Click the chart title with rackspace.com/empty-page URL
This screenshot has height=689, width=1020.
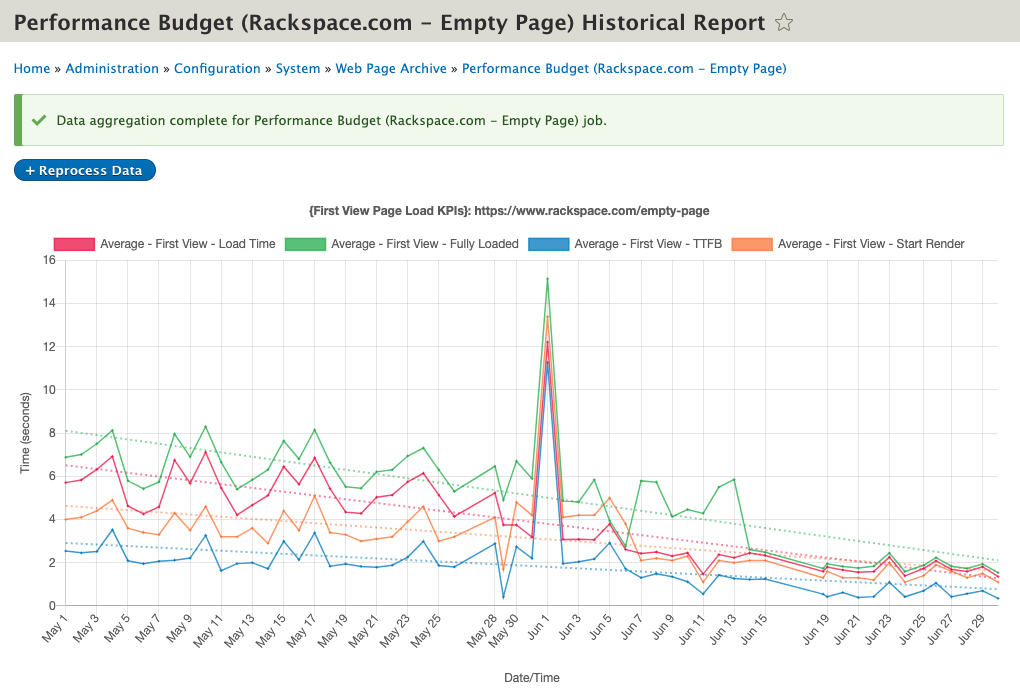(x=509, y=211)
